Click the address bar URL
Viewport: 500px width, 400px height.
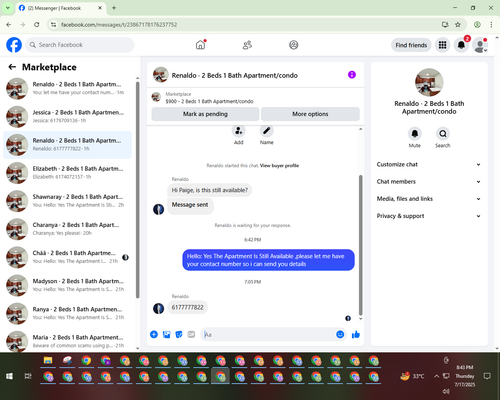coord(119,25)
